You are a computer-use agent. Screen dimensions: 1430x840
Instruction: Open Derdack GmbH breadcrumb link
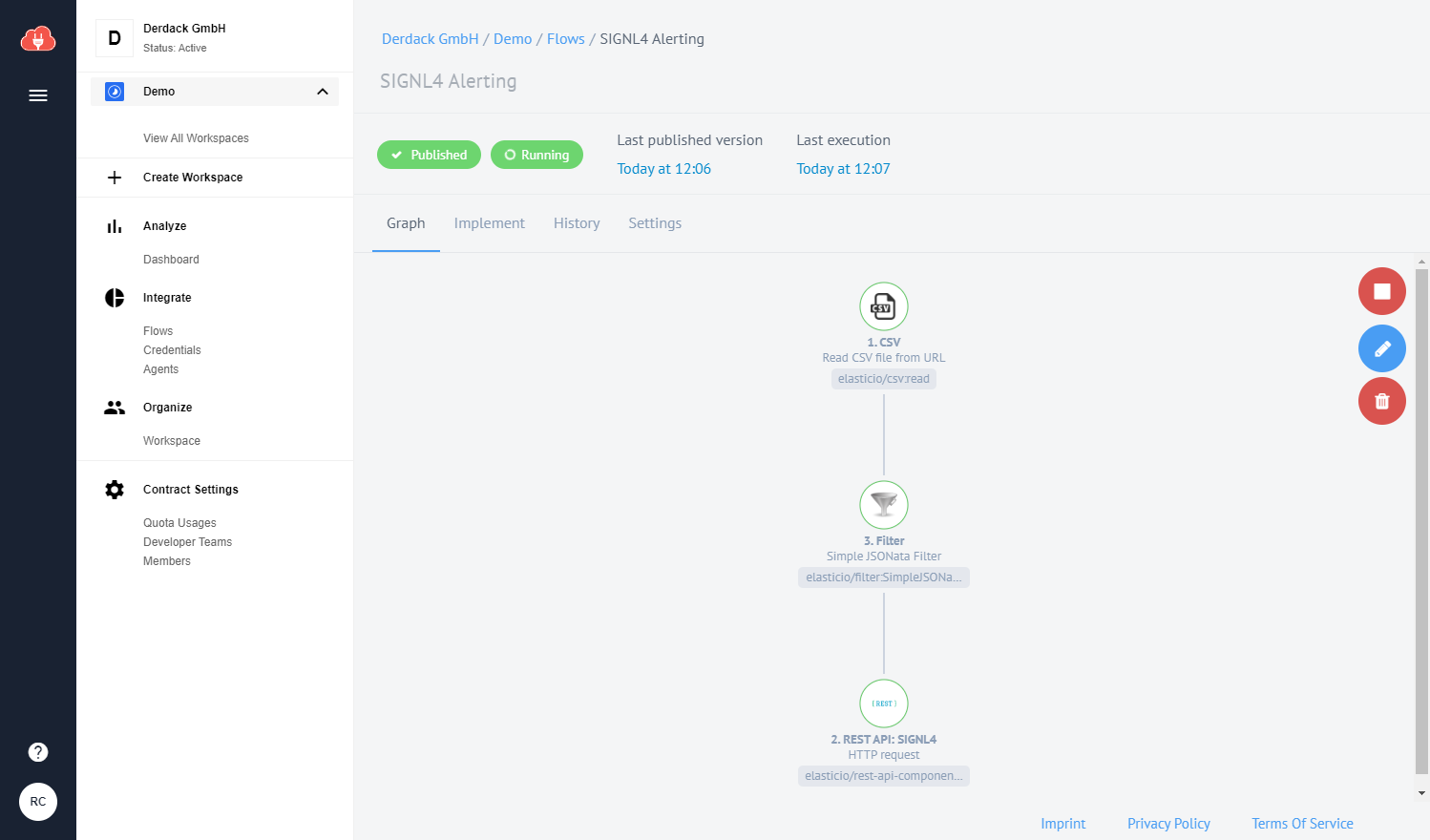431,39
